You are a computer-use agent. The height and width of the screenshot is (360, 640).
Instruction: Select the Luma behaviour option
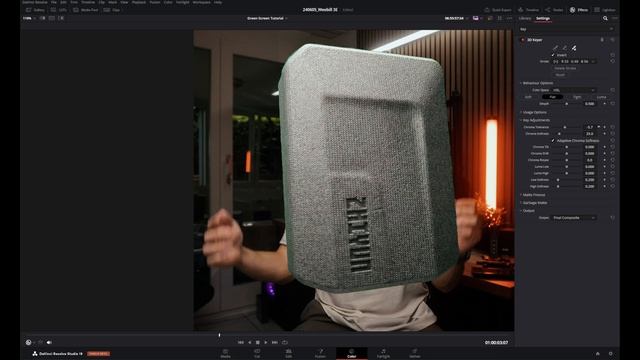pos(601,97)
